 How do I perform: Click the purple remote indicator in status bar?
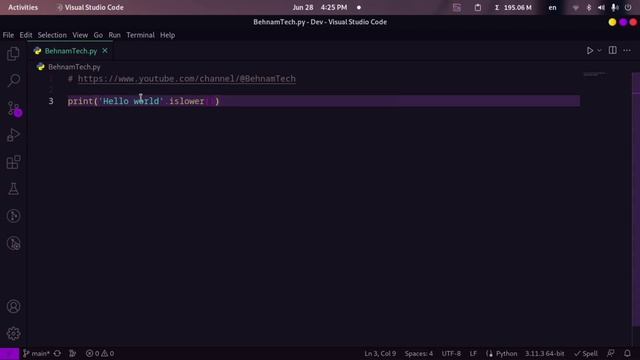(9, 353)
